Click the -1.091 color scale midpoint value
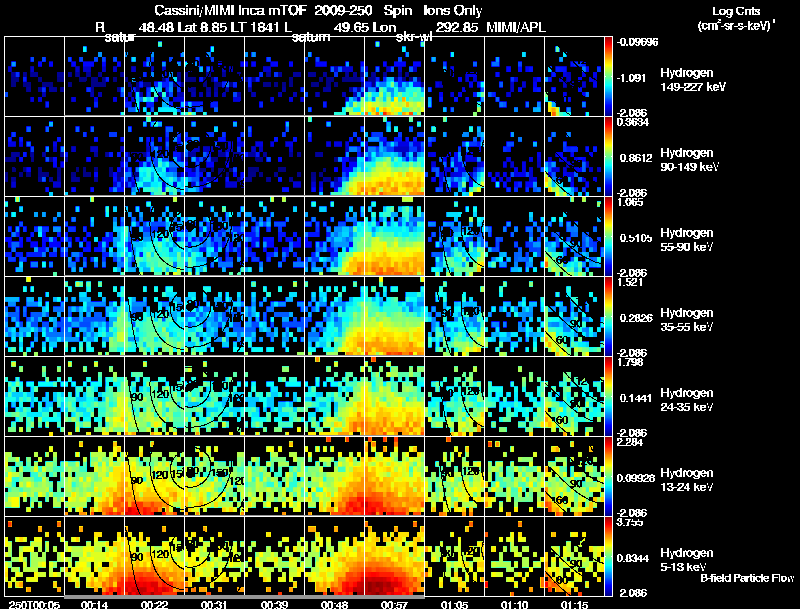800x609 pixels. 632,78
